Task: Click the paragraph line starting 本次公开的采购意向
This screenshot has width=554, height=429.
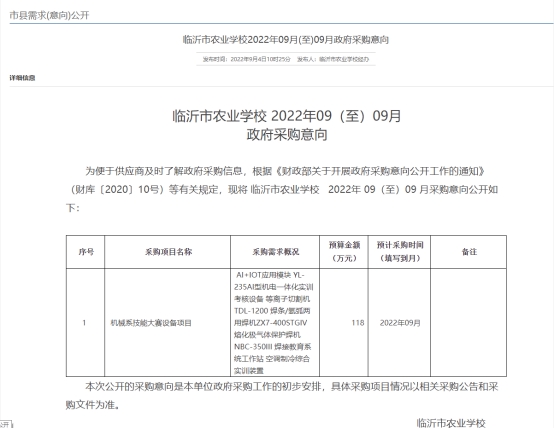Action: tap(291, 387)
